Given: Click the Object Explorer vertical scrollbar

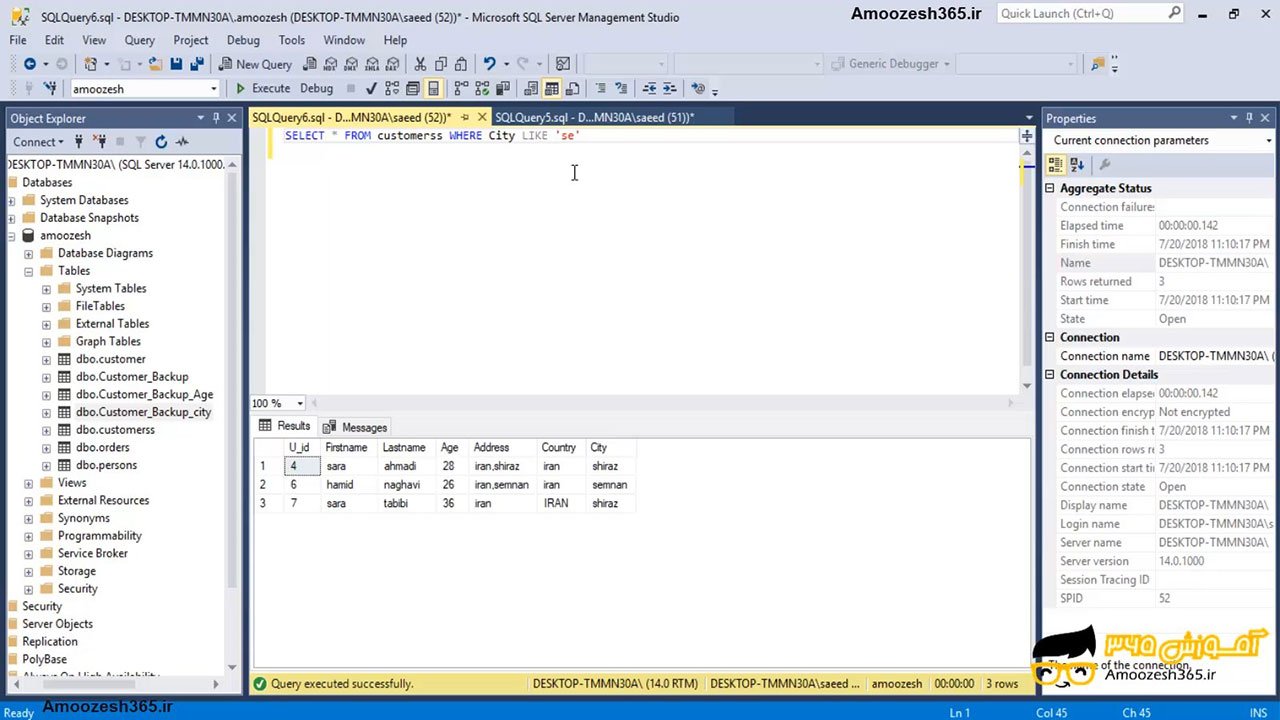Looking at the screenshot, I should (233, 400).
